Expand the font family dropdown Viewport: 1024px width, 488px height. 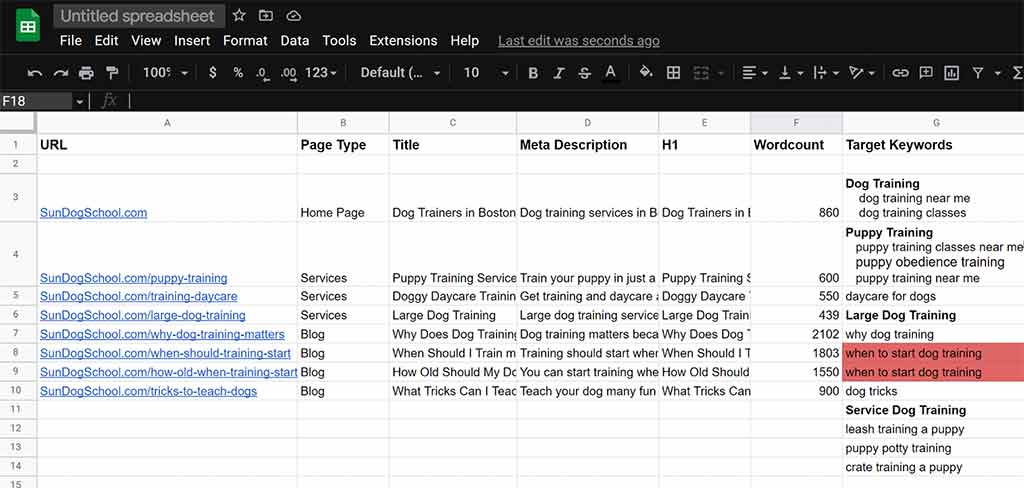coord(400,73)
